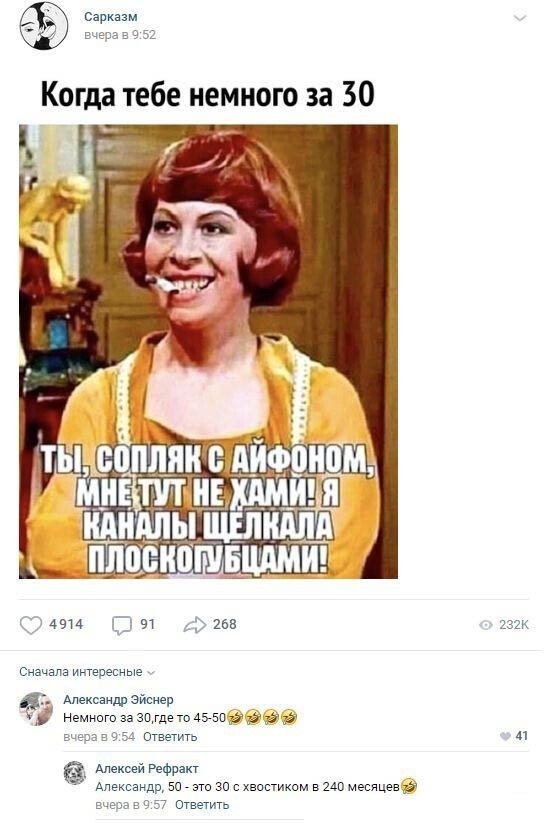553x823 pixels.
Task: Like the post with the heart icon
Action: pos(31,625)
